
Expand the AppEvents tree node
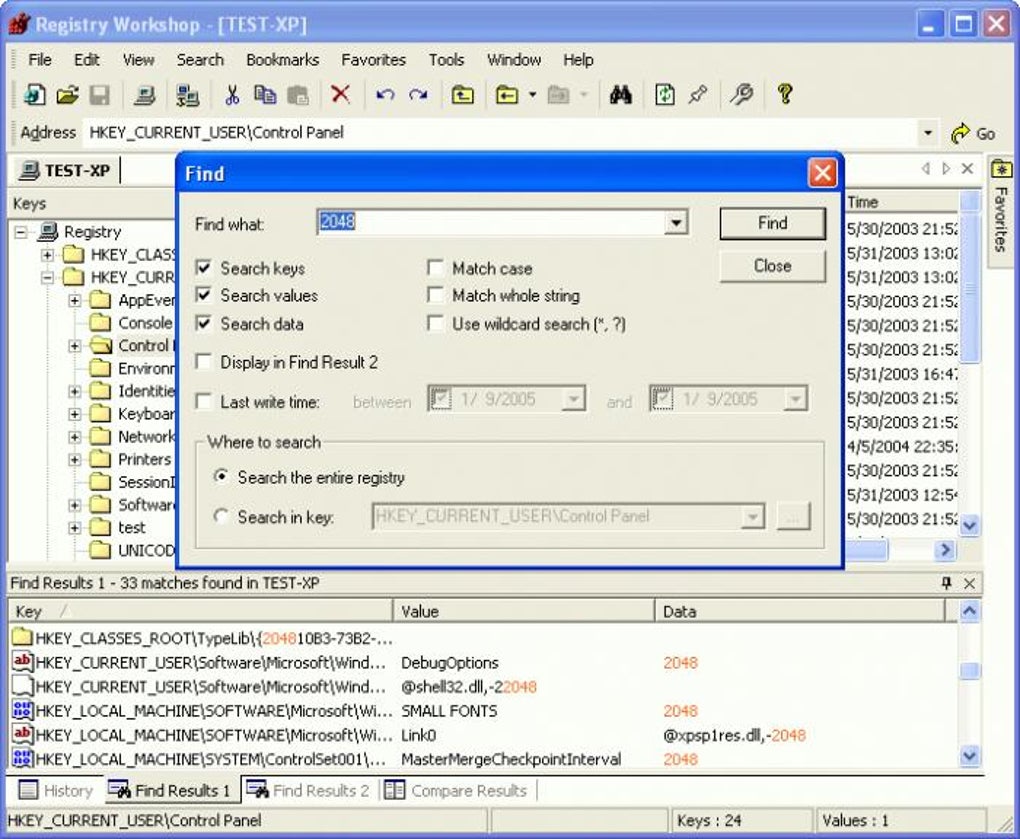pos(75,300)
